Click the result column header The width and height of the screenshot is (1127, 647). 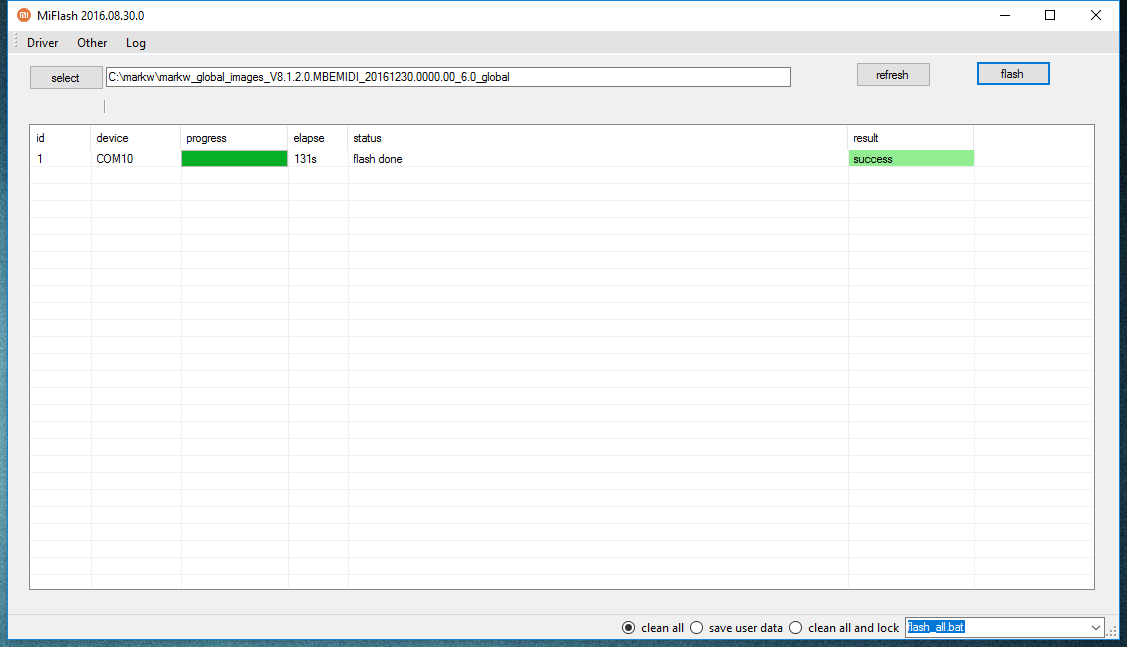coord(911,138)
